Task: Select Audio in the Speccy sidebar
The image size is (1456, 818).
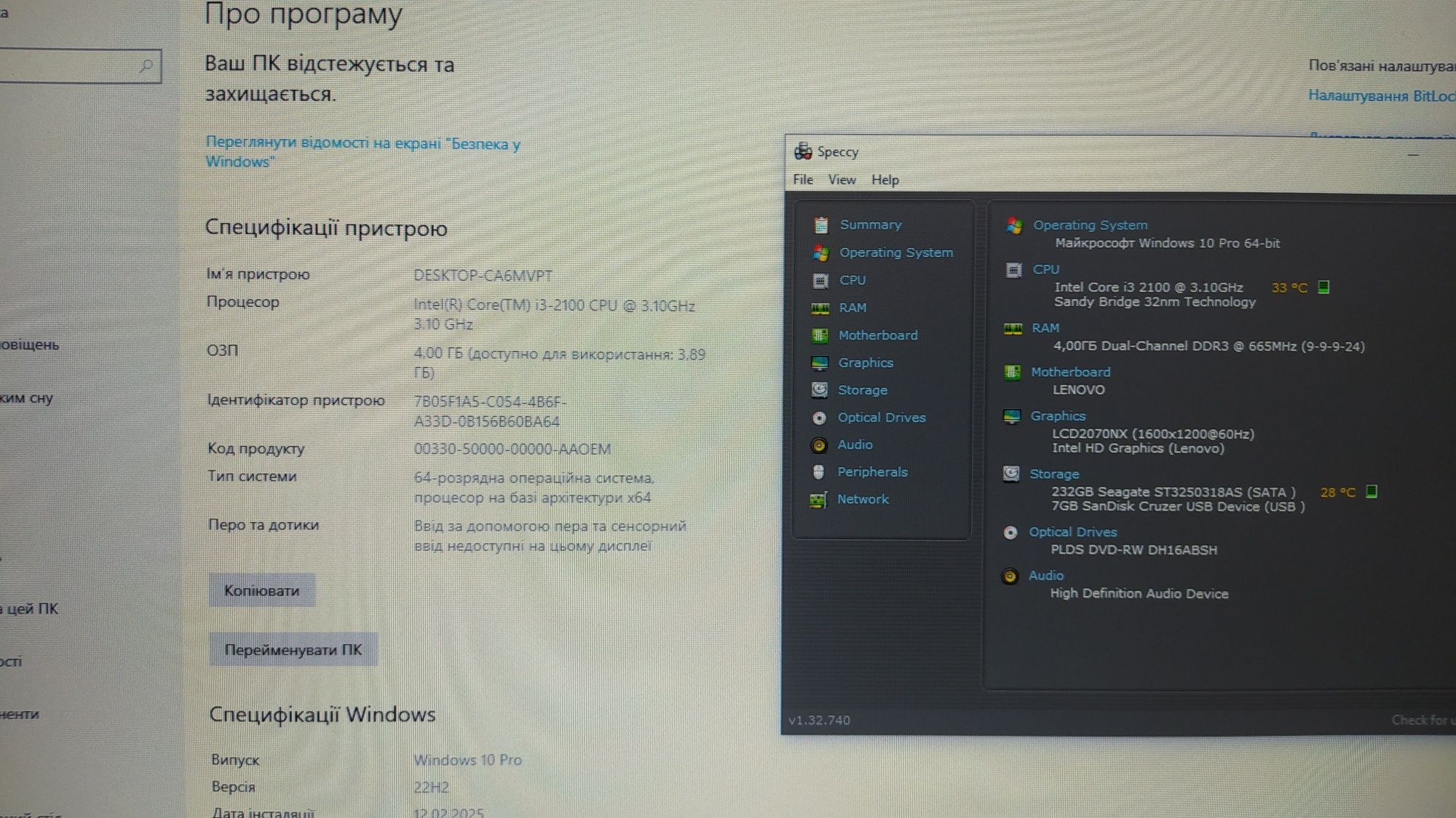Action: point(855,445)
